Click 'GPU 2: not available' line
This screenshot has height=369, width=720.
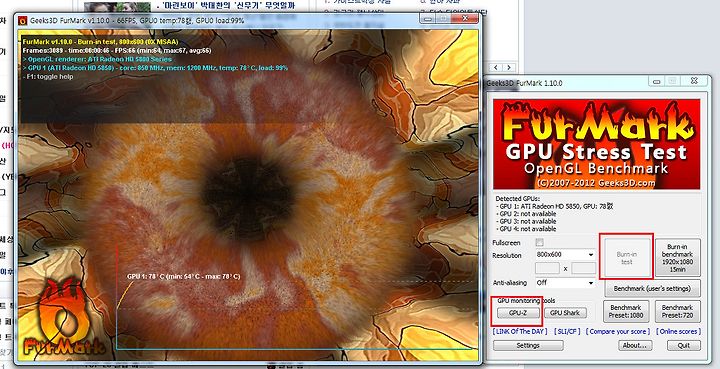526,214
